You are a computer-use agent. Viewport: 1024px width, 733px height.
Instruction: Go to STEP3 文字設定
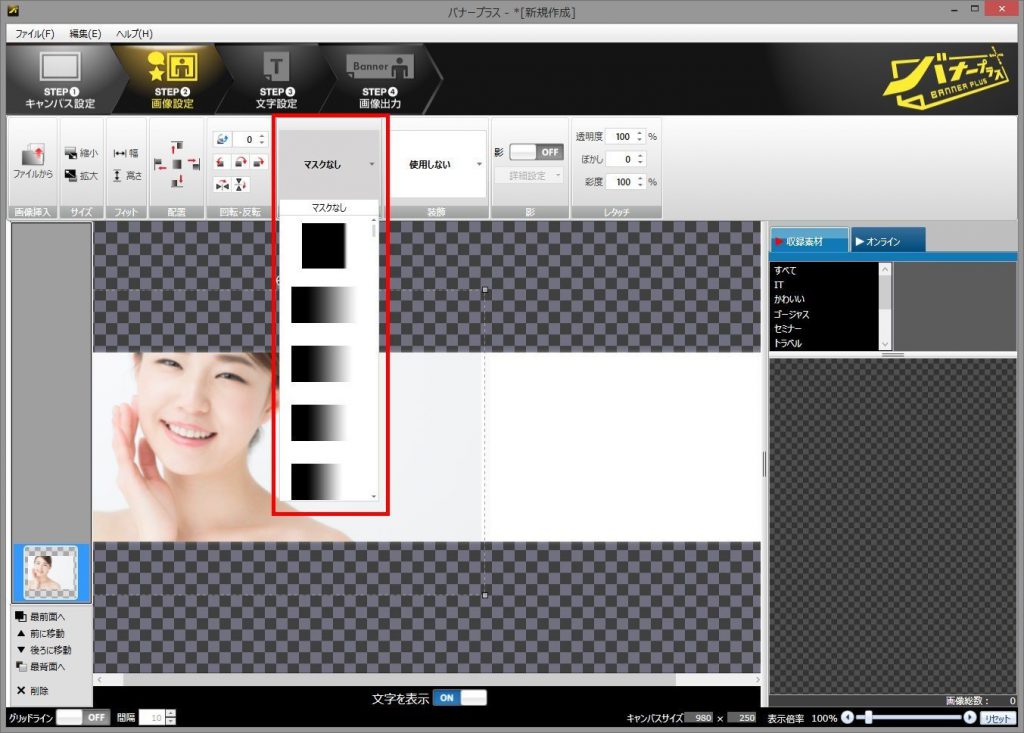click(x=276, y=80)
